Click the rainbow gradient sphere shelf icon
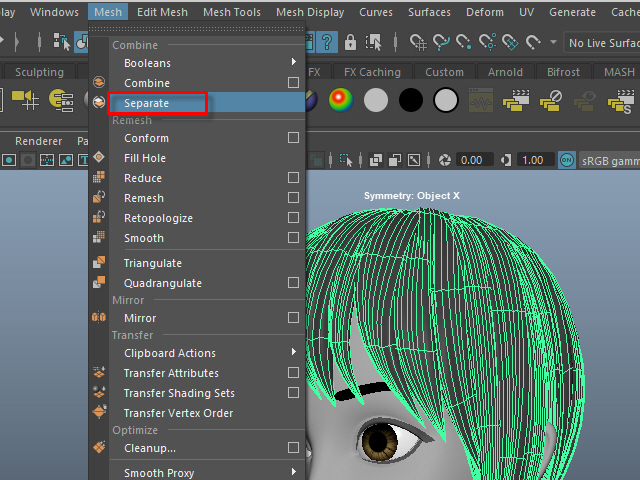The height and width of the screenshot is (480, 640). click(342, 100)
